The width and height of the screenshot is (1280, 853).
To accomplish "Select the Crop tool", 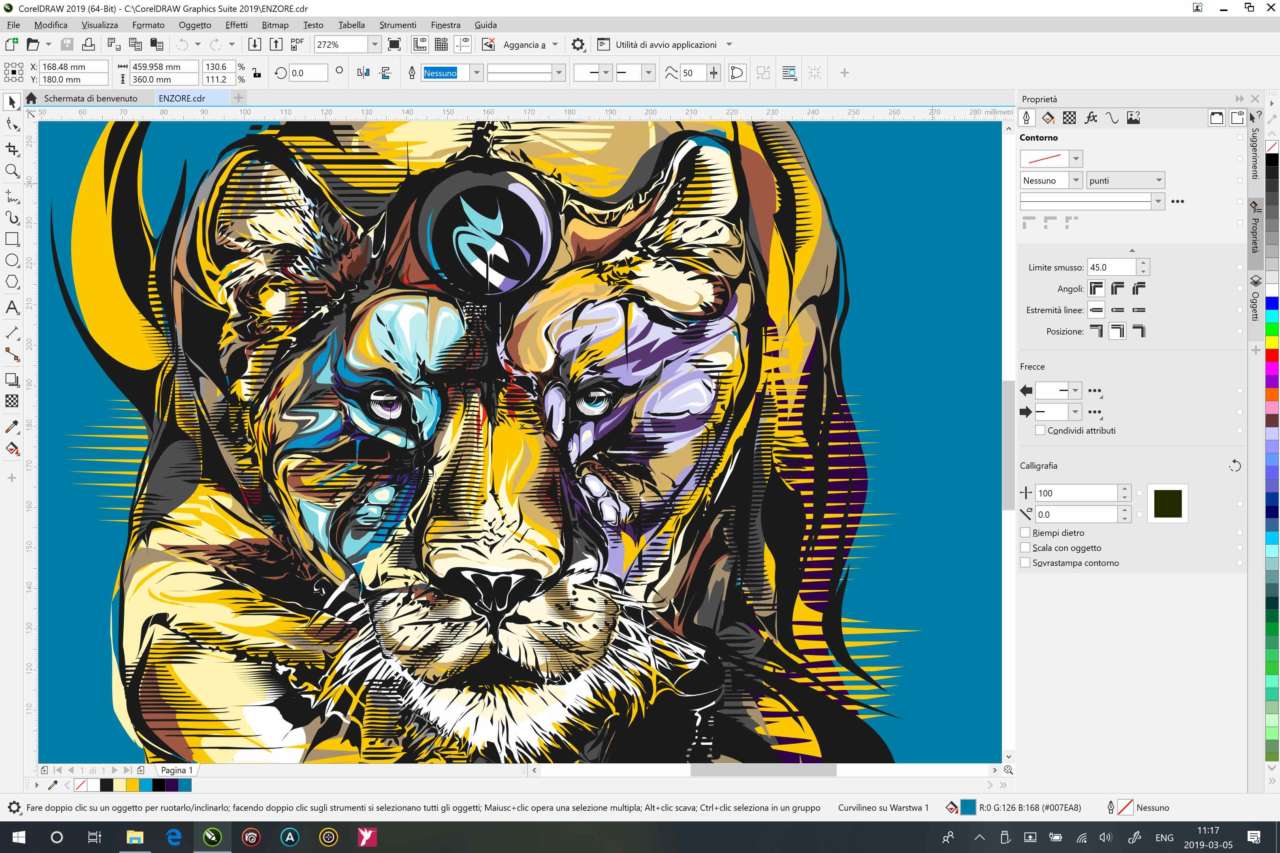I will click(x=12, y=148).
